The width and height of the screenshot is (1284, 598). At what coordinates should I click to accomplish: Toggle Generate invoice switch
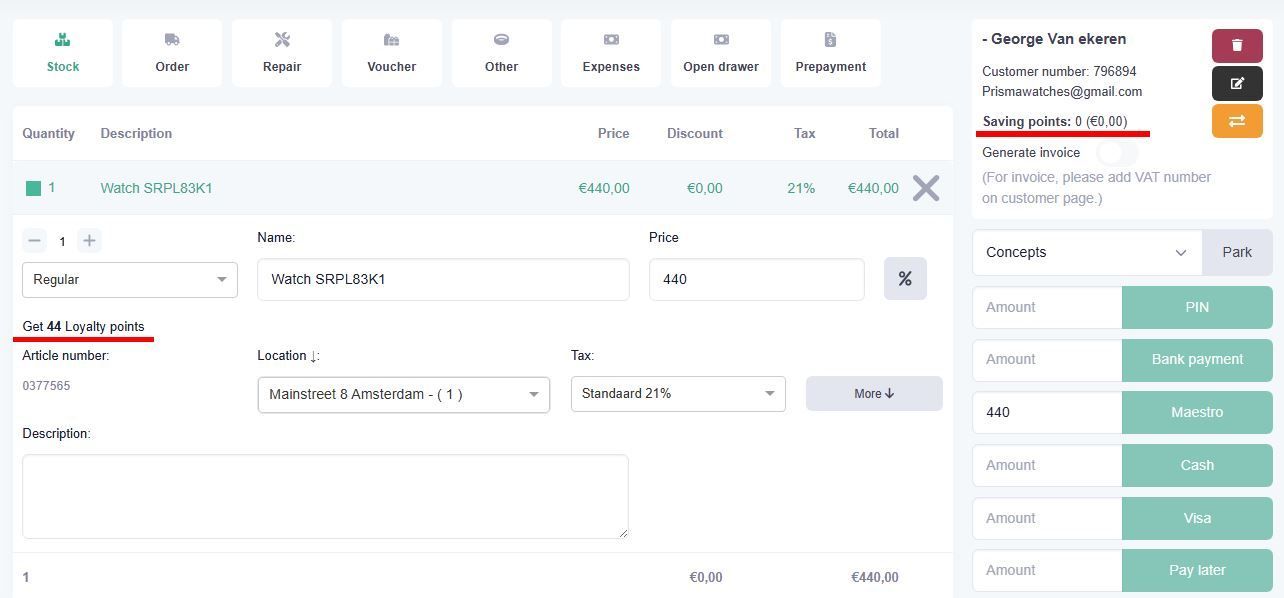(1117, 153)
